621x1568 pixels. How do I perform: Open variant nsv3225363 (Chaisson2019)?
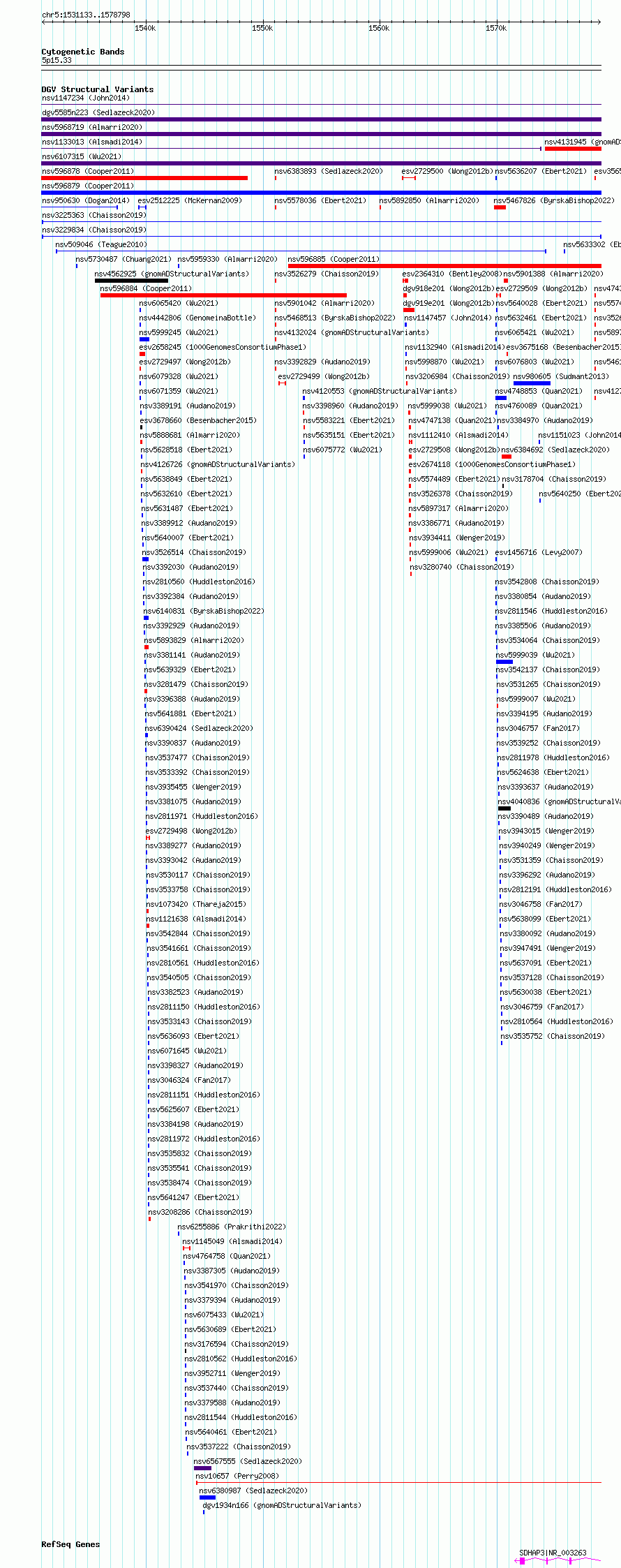(x=94, y=215)
